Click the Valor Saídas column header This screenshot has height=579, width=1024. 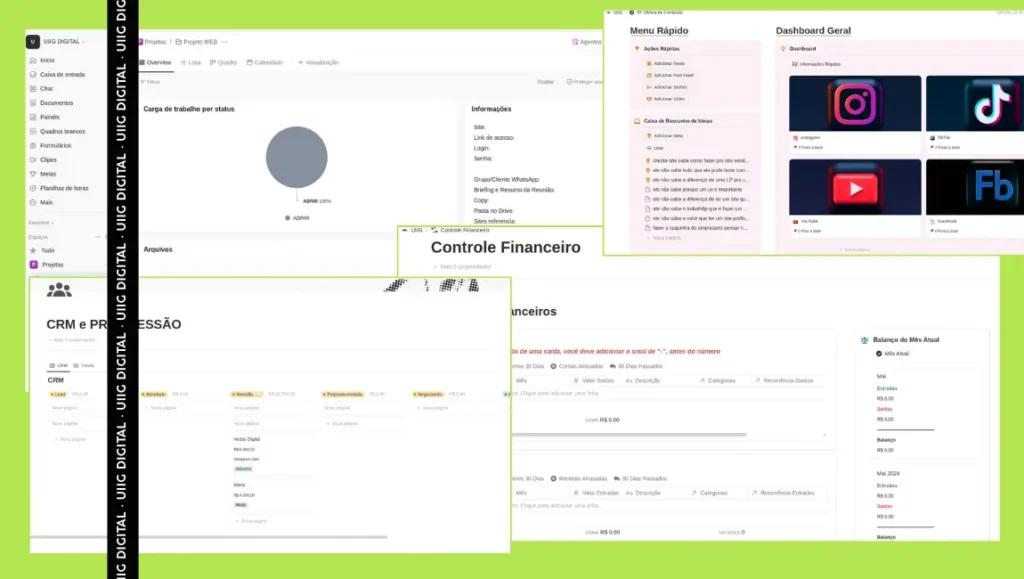594,381
